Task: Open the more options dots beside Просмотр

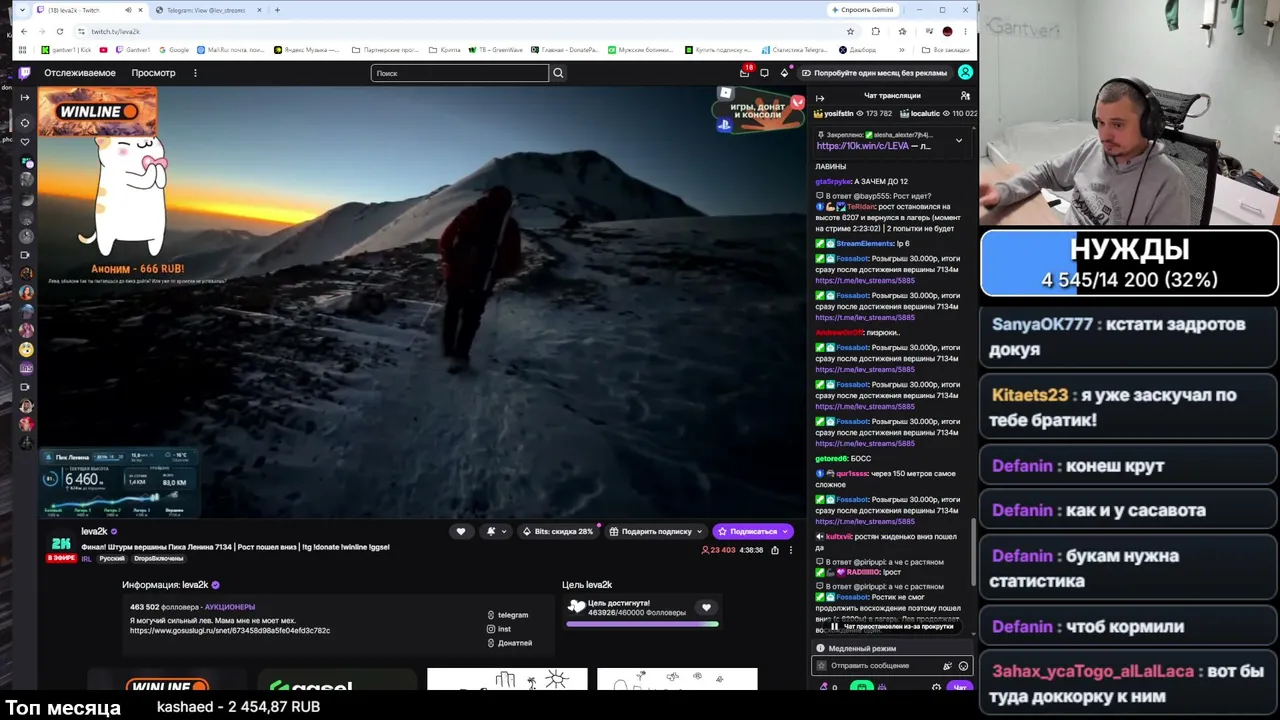Action: pyautogui.click(x=195, y=73)
